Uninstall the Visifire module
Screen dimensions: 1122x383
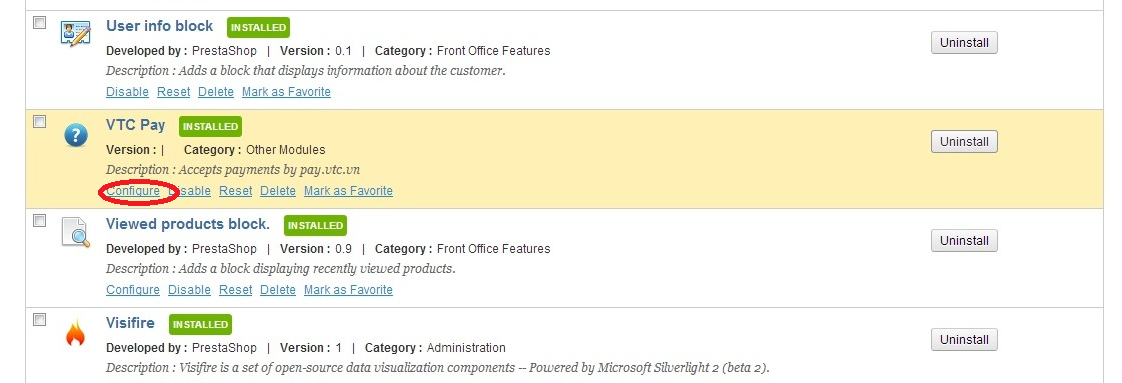[x=964, y=339]
